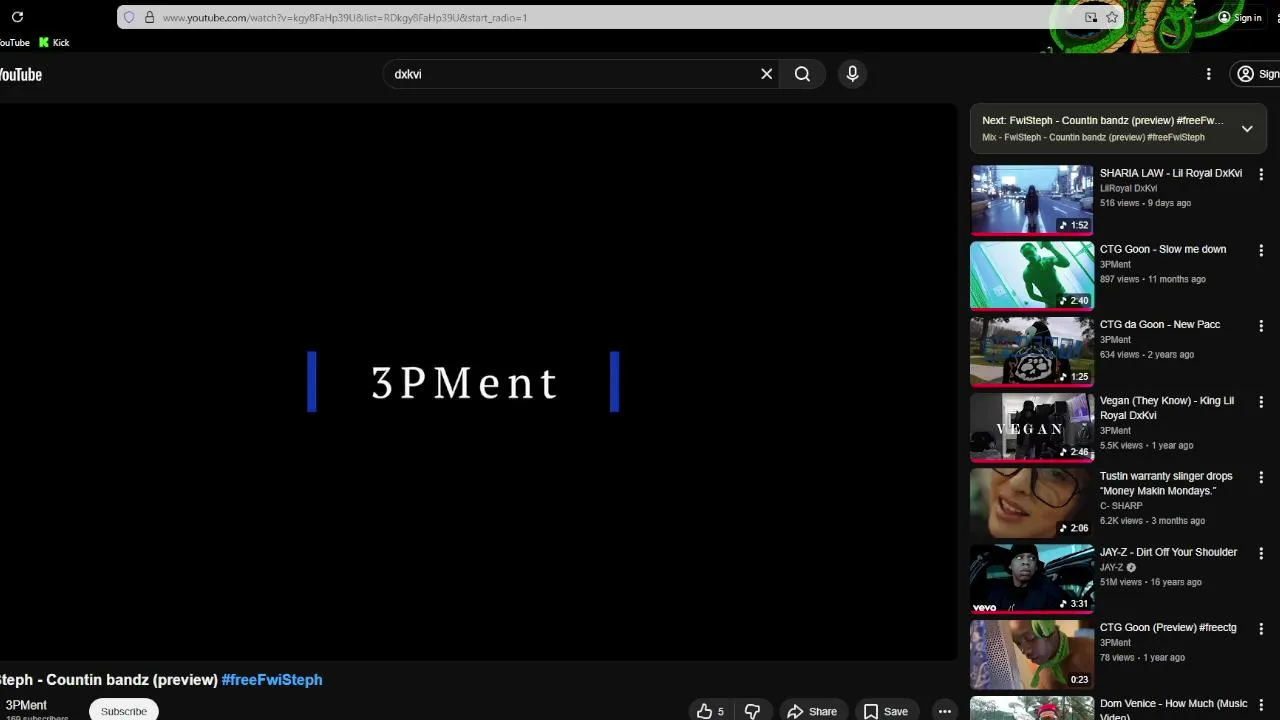This screenshot has height=720, width=1280.
Task: Clear the YouTube search box with X
Action: click(767, 74)
